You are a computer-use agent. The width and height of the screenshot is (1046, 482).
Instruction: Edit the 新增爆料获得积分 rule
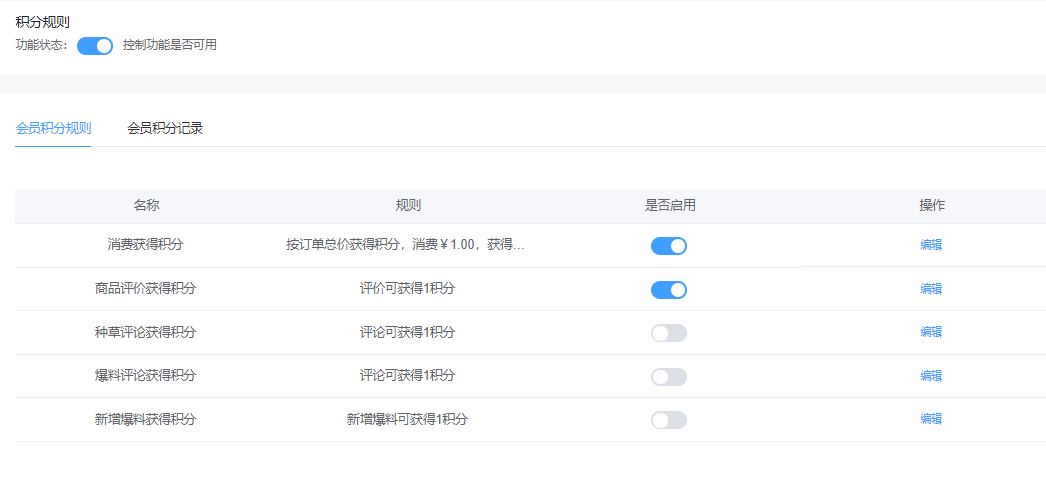[931, 419]
